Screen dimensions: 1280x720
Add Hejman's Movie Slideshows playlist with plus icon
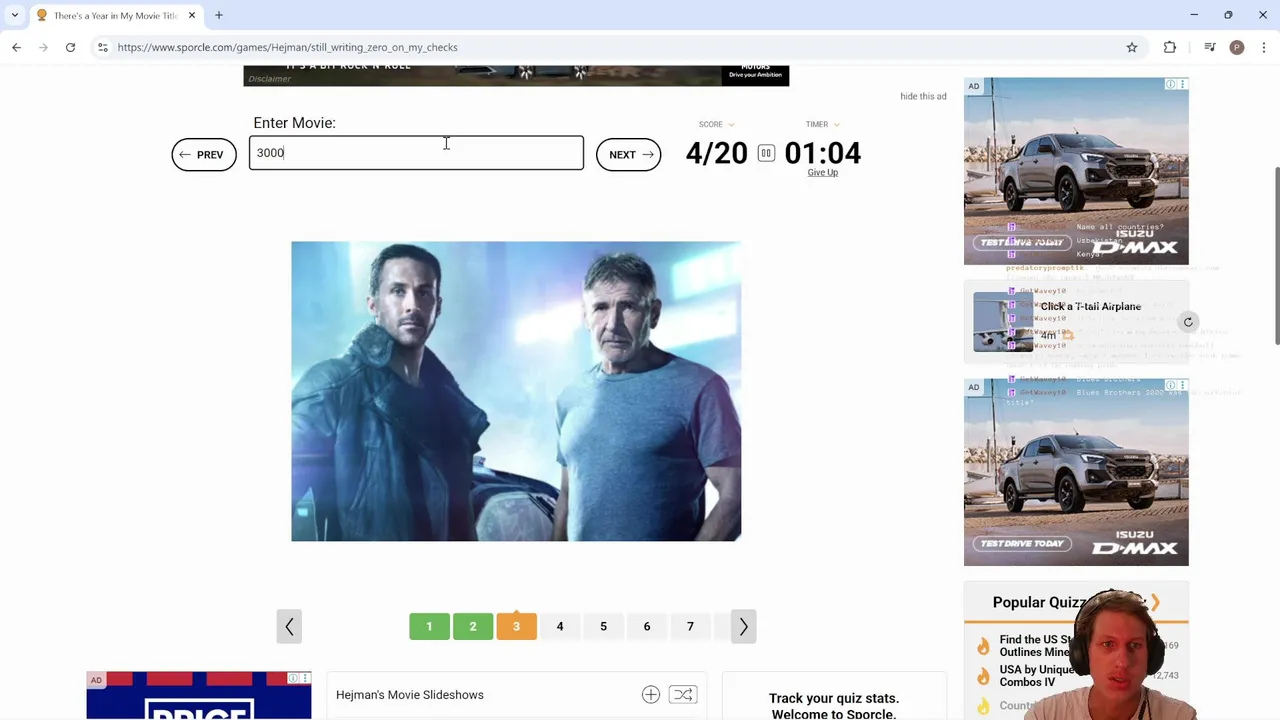coord(651,694)
